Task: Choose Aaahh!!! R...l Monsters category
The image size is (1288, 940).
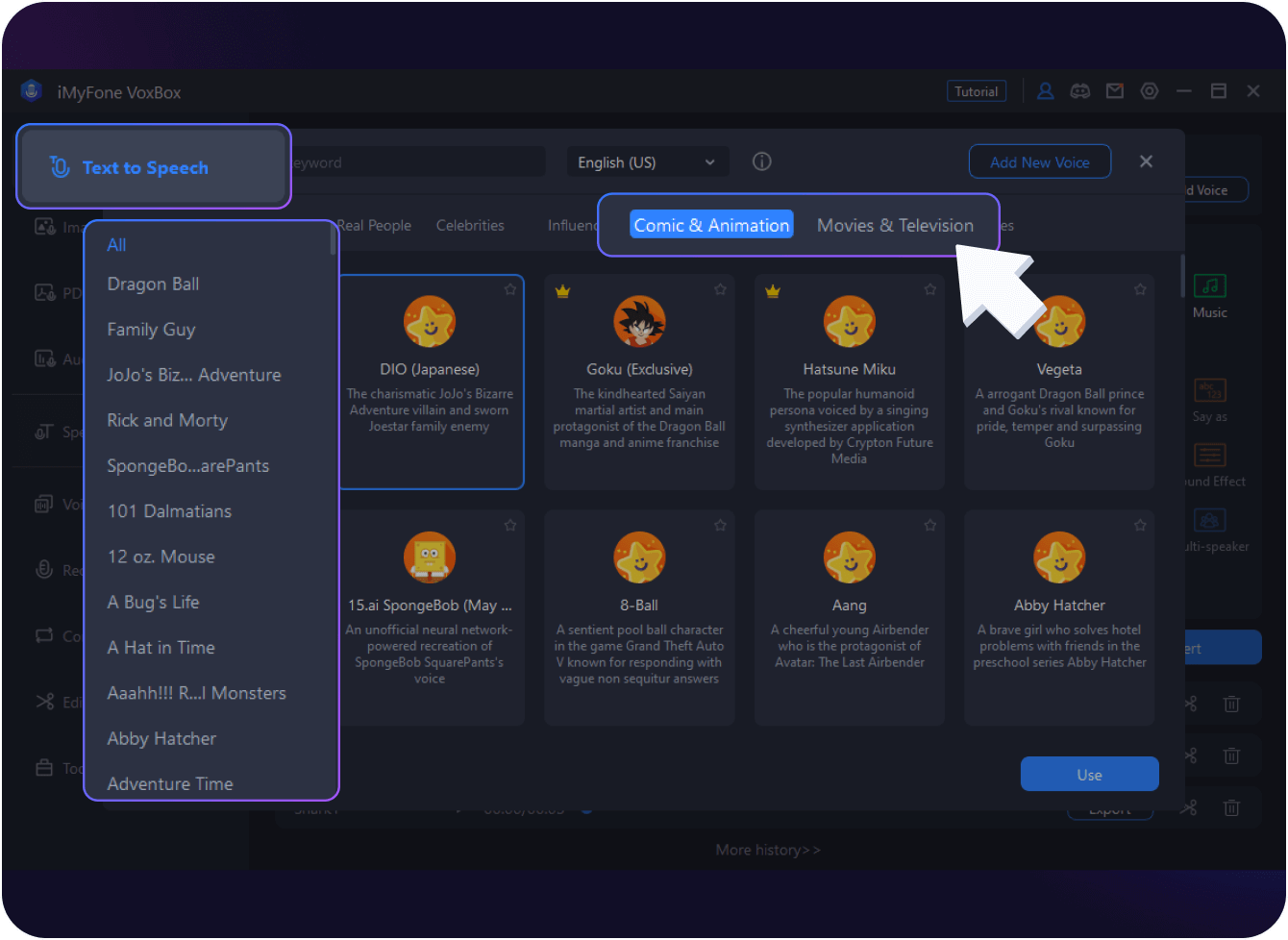Action: (196, 693)
